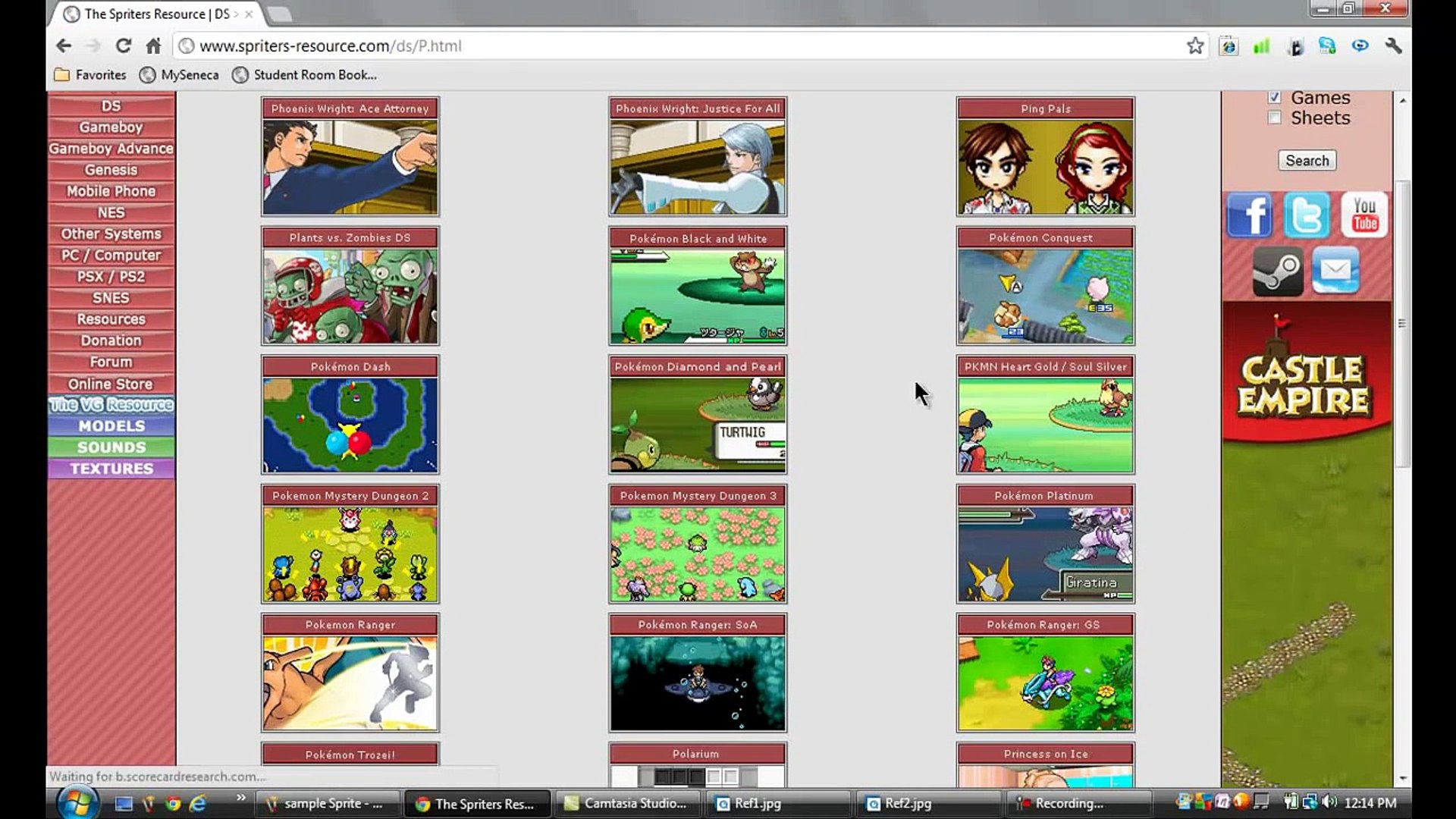Open Chrome wrench settings menu
Screen dimensions: 1456x819
coord(1393,46)
